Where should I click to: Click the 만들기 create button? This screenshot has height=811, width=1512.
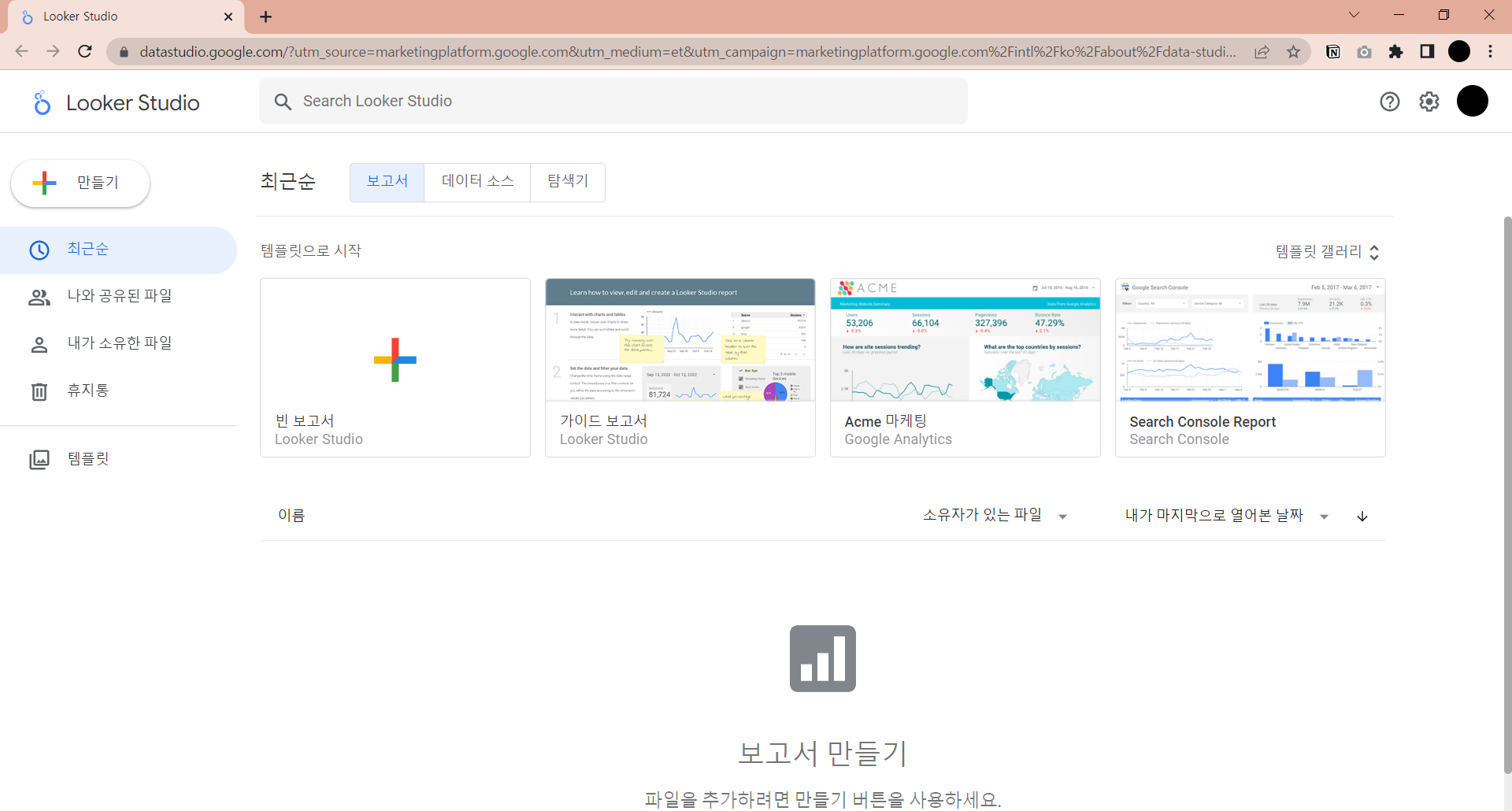(80, 183)
